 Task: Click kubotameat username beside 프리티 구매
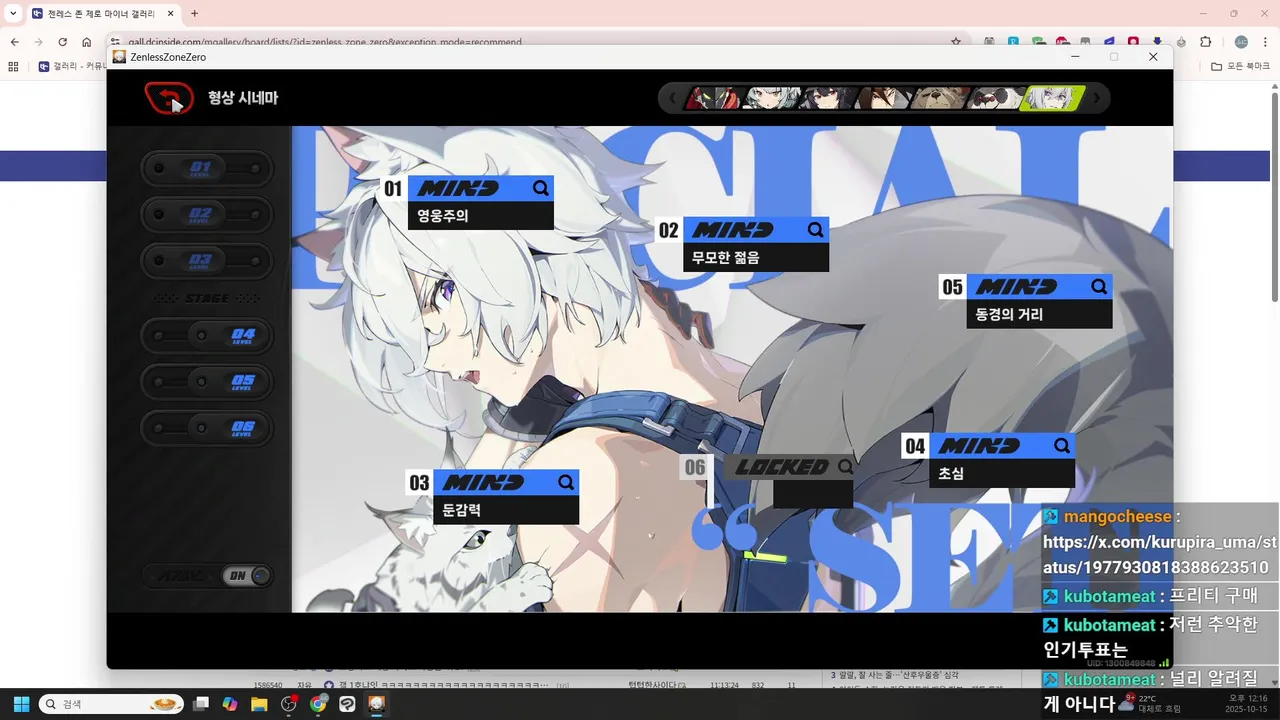pyautogui.click(x=1109, y=596)
